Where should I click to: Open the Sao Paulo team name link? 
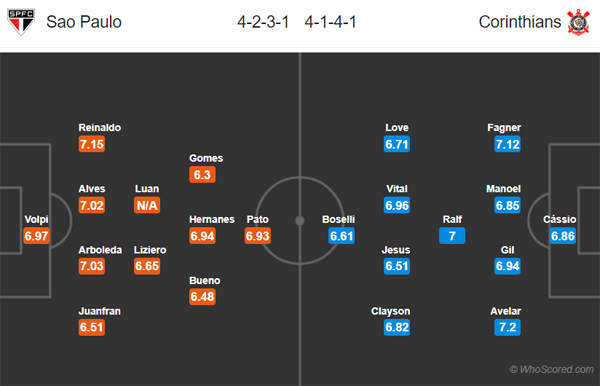[x=84, y=22]
